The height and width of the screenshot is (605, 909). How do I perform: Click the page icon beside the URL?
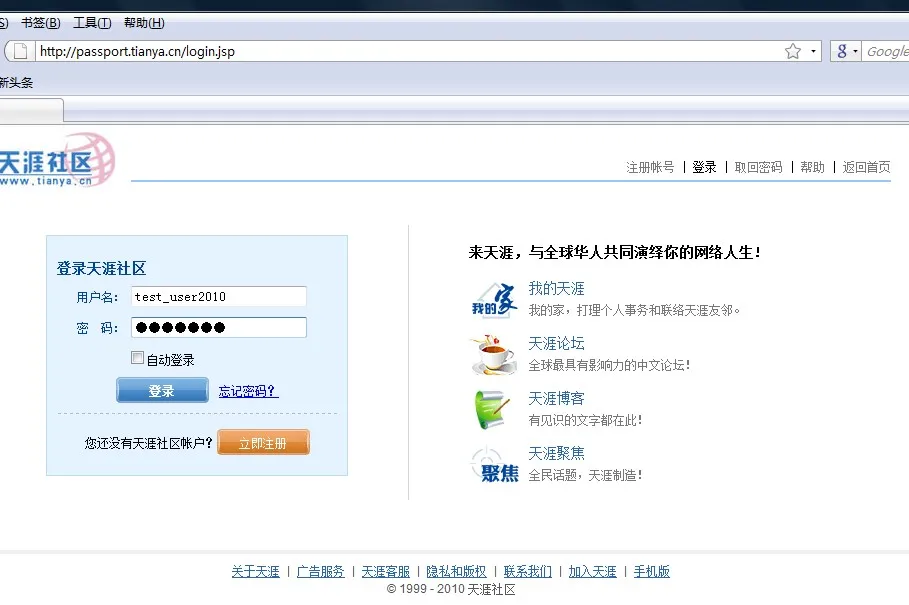click(x=20, y=52)
